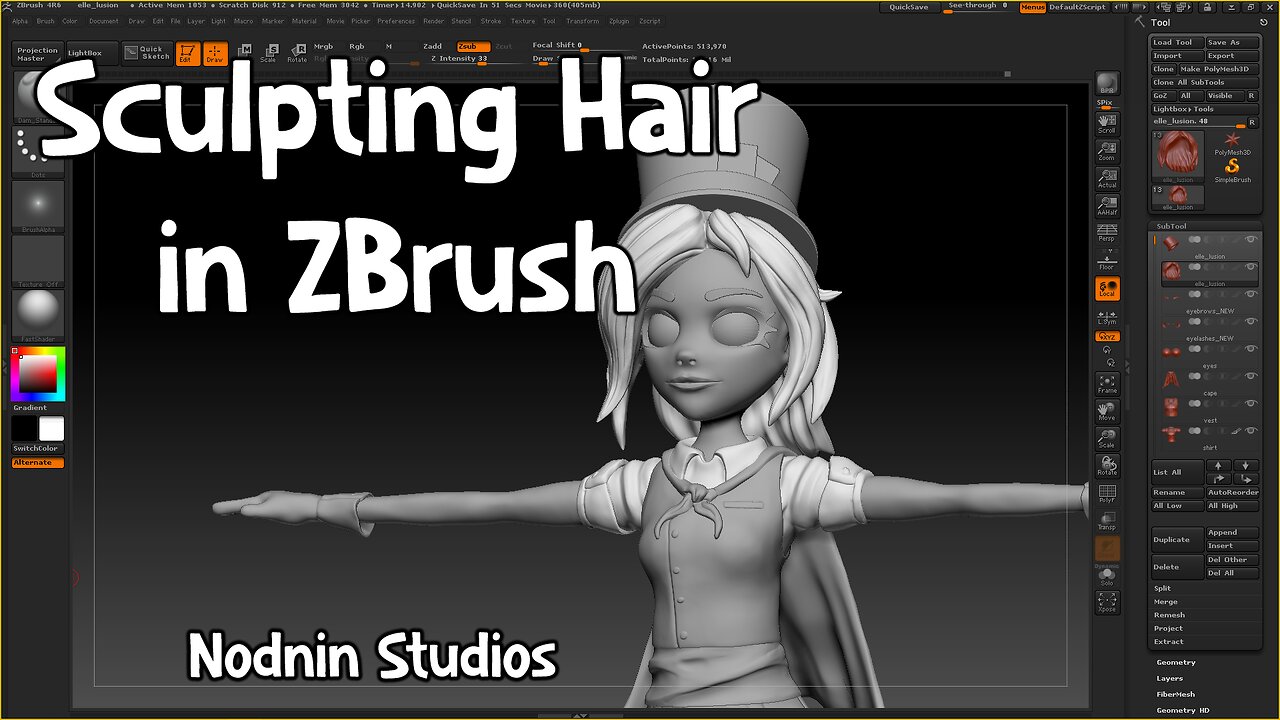
Task: Open the Document menu
Action: pos(104,21)
